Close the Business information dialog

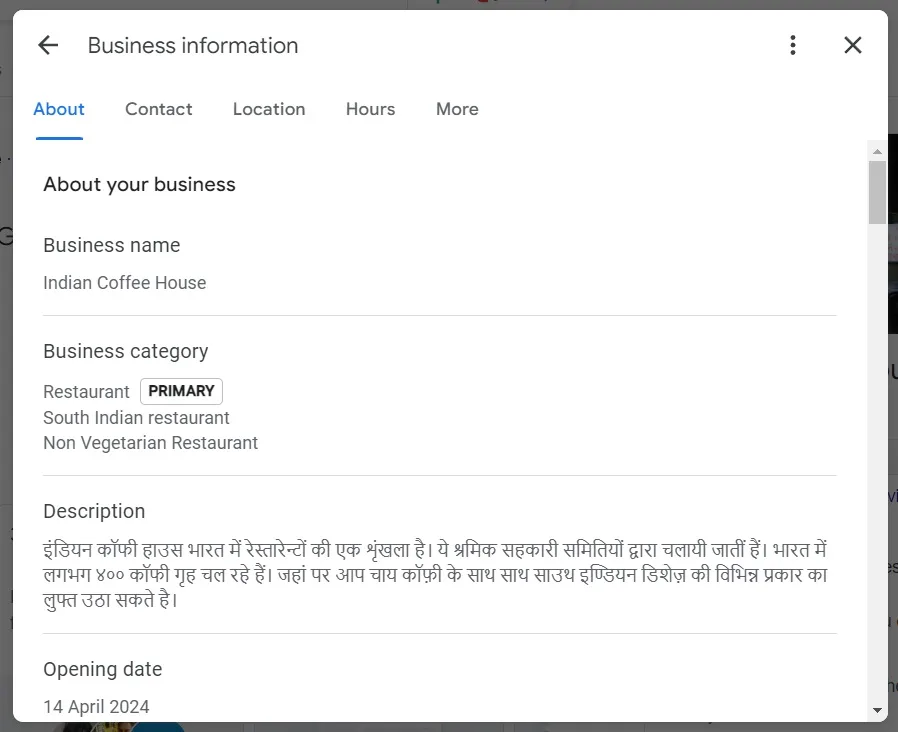coord(853,45)
